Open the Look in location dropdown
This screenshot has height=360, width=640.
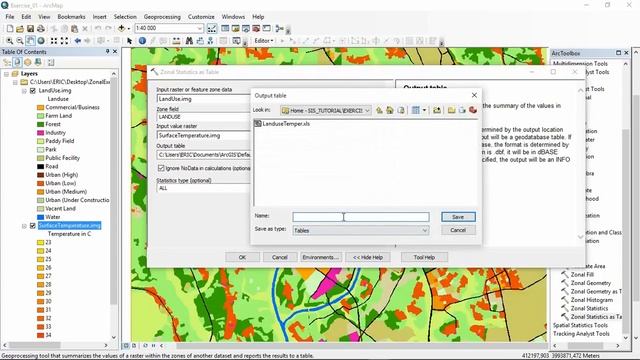[367, 111]
